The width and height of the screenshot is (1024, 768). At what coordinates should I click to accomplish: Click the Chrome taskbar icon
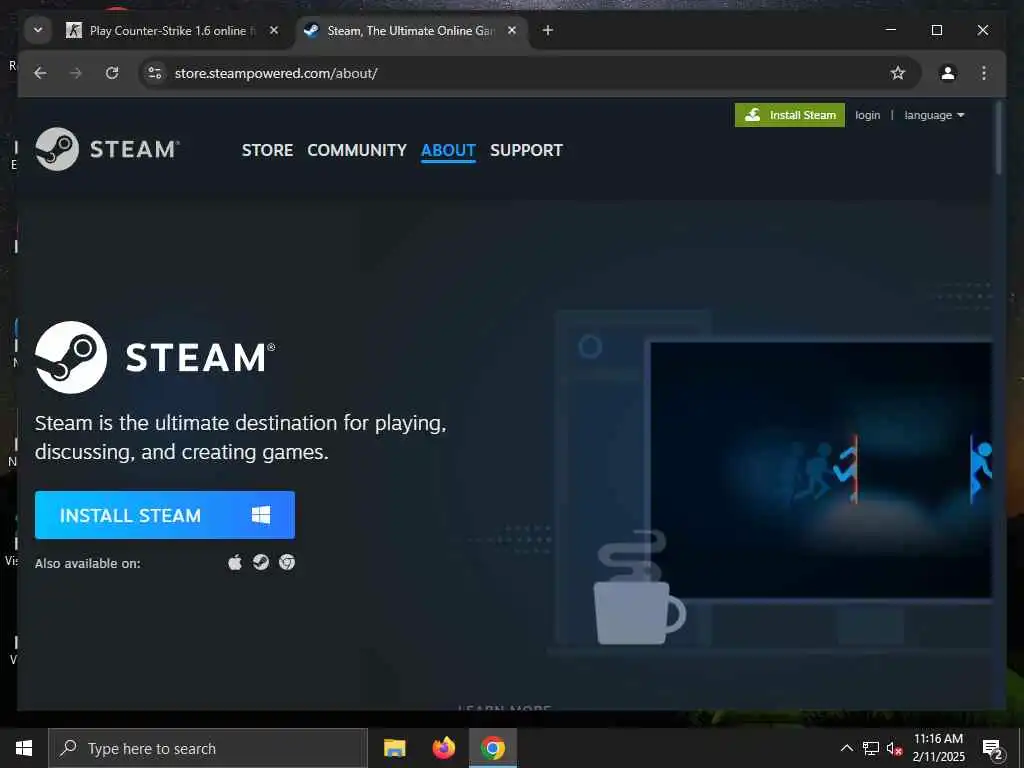pyautogui.click(x=493, y=748)
